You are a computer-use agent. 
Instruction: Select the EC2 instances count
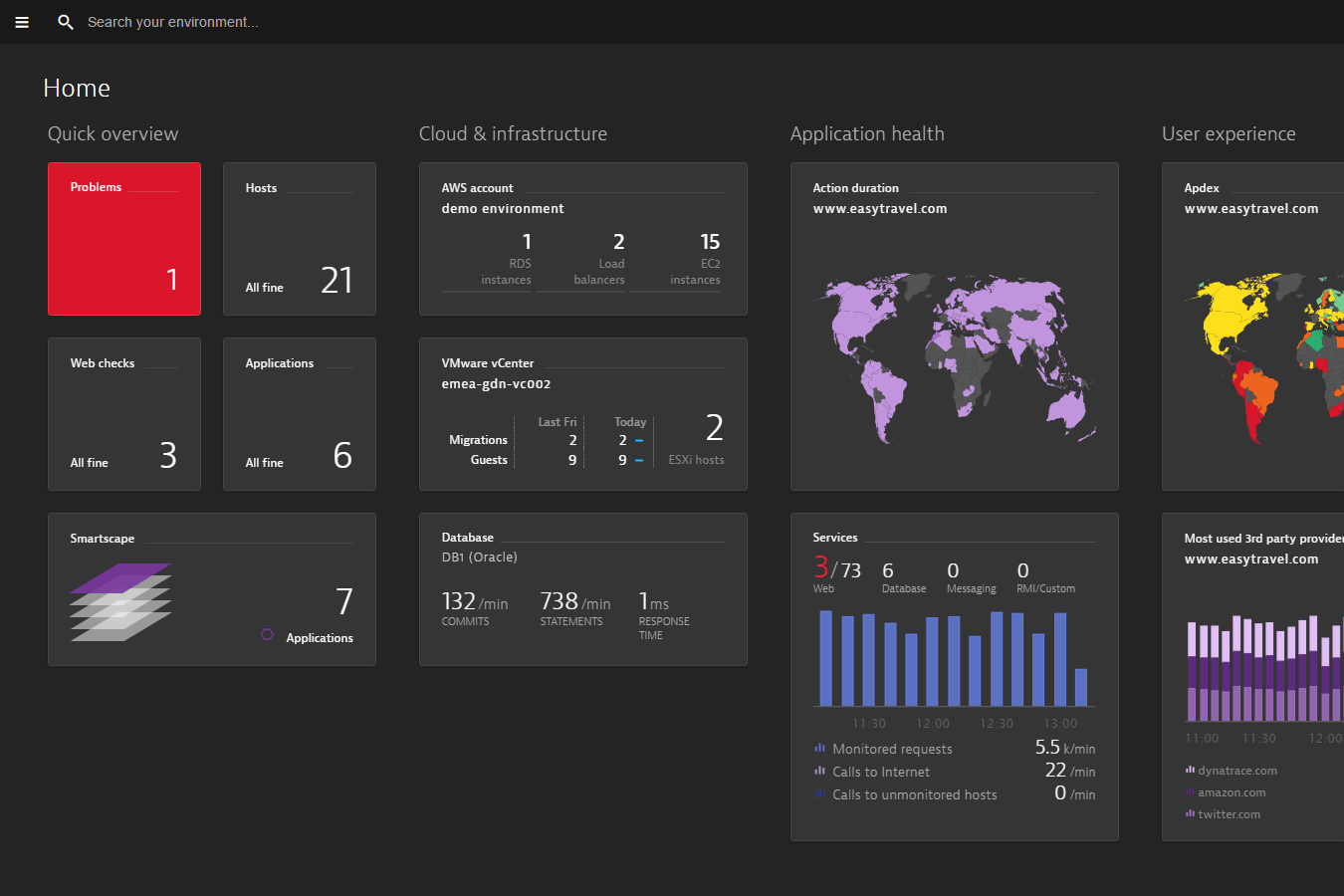click(709, 242)
